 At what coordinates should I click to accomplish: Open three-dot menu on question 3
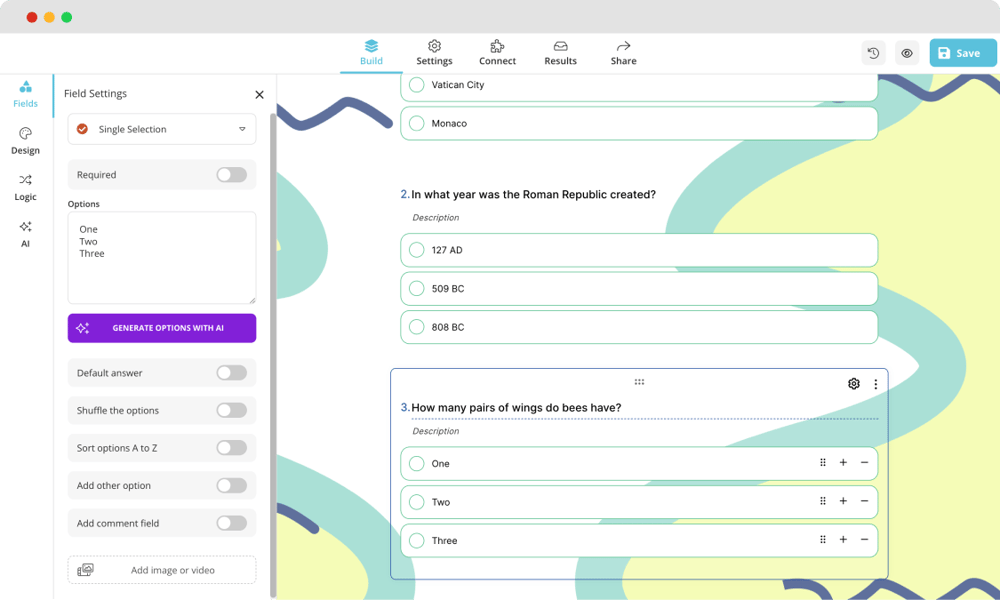[x=876, y=384]
